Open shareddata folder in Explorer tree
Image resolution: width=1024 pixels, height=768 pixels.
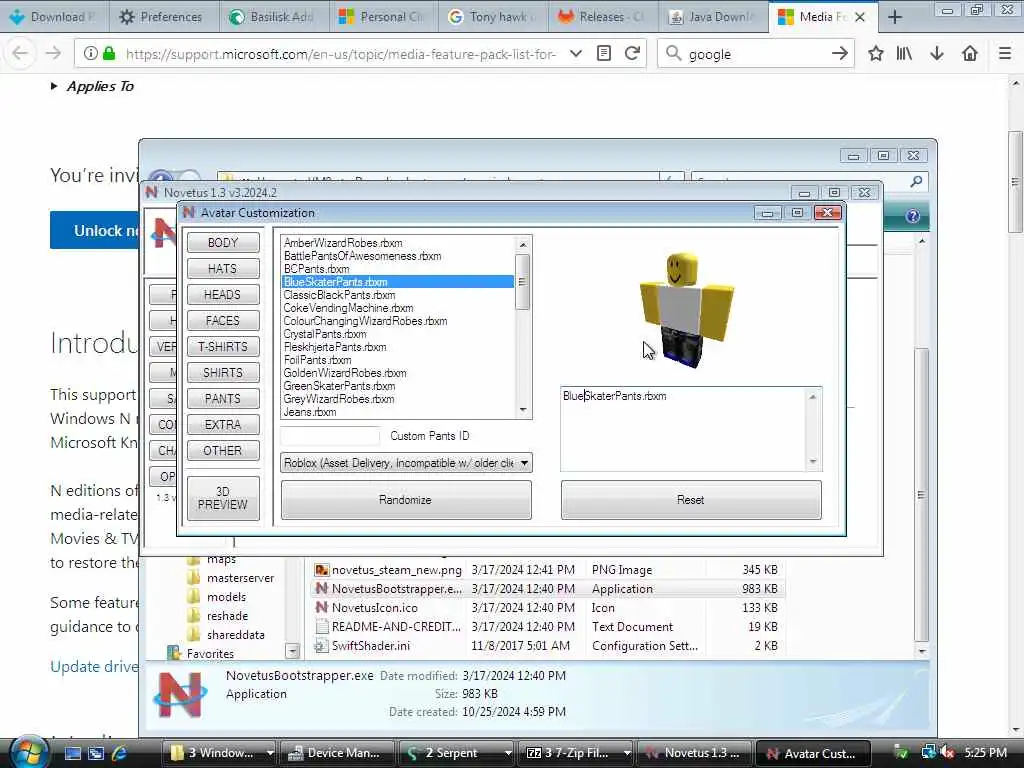pyautogui.click(x=236, y=634)
